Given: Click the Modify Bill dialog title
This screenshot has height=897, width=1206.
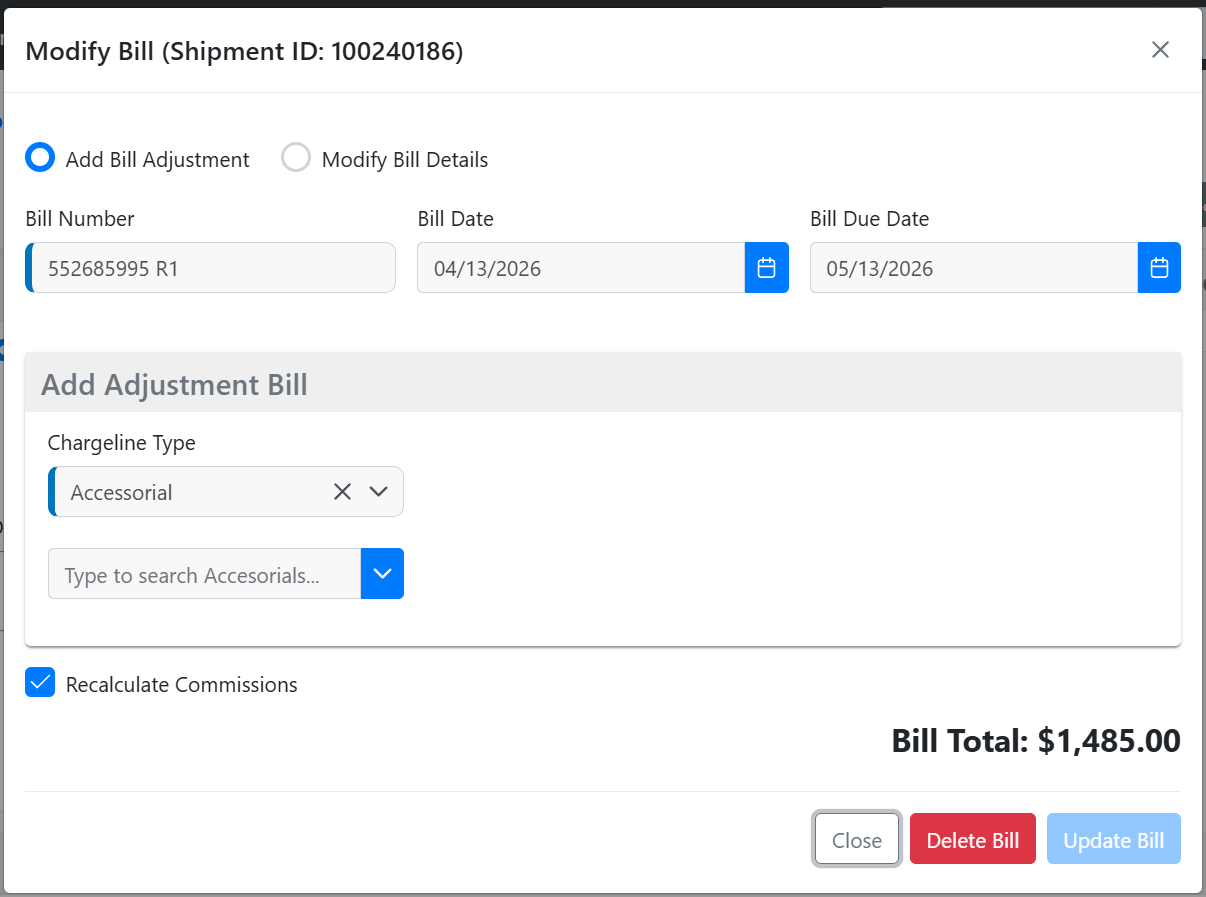Looking at the screenshot, I should pyautogui.click(x=244, y=51).
